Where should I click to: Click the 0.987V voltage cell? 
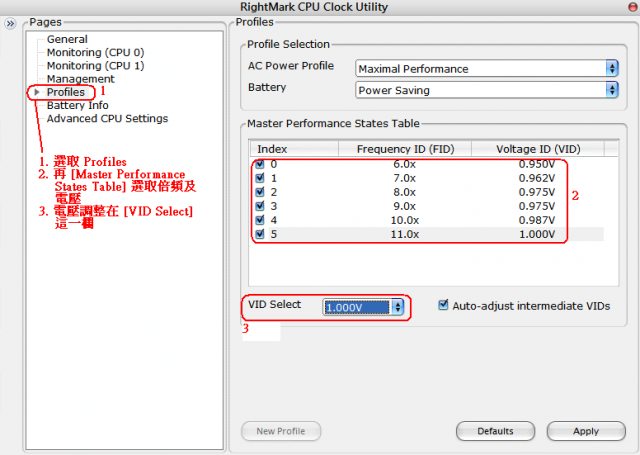[x=537, y=220]
